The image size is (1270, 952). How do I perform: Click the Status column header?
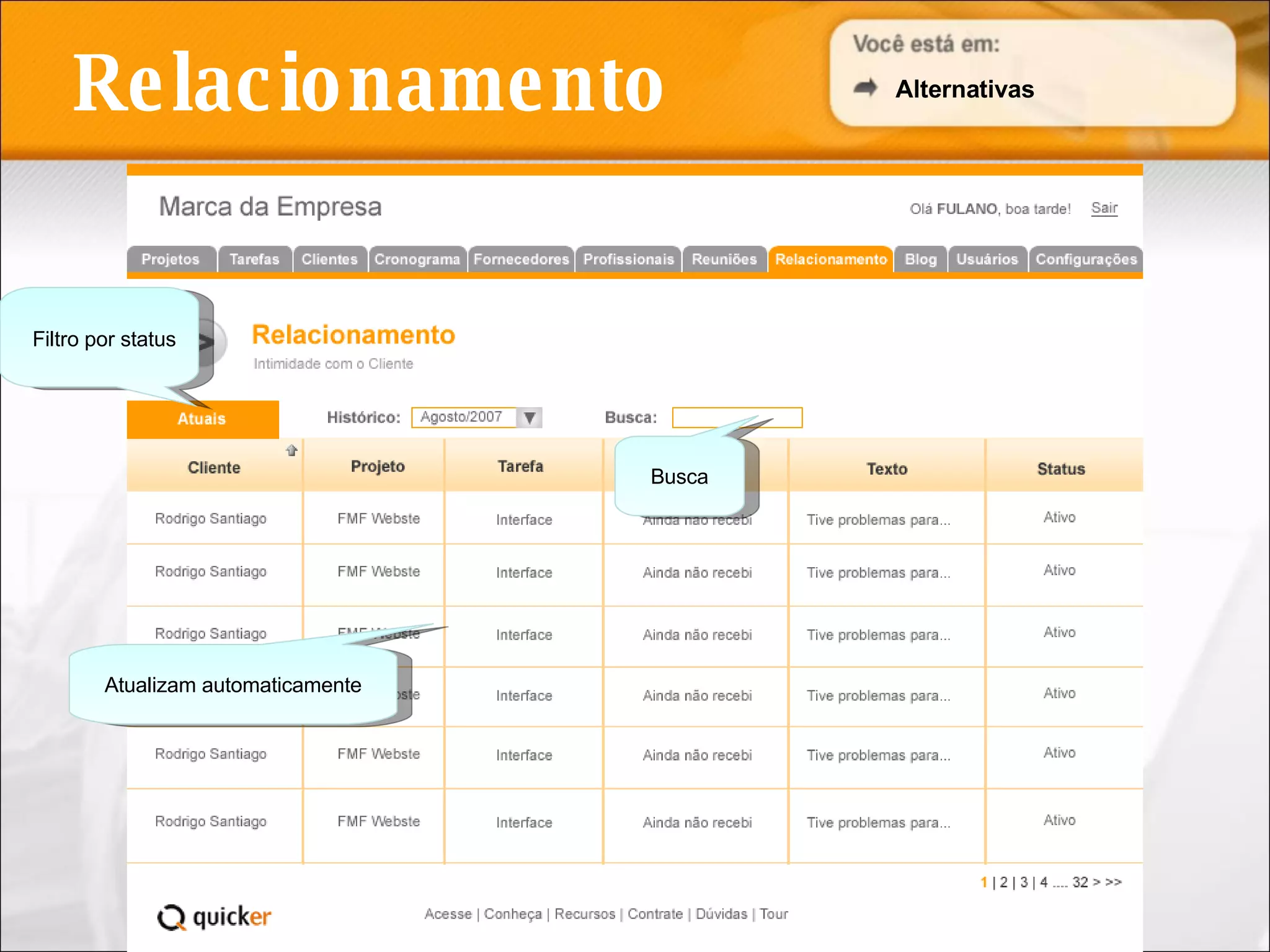(1061, 469)
